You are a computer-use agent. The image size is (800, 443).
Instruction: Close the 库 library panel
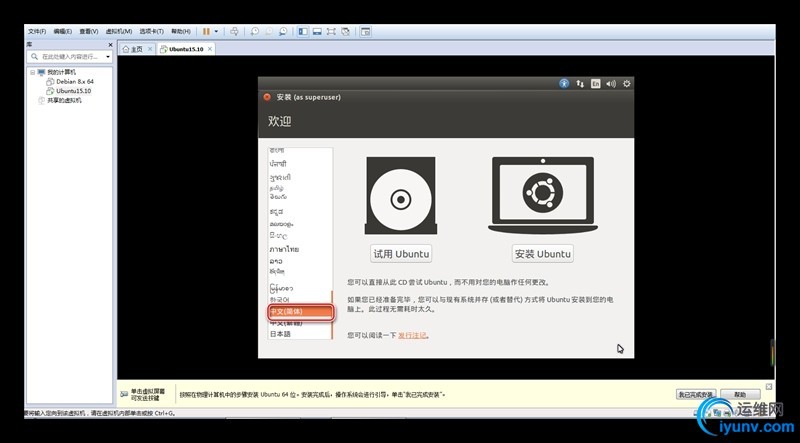110,45
